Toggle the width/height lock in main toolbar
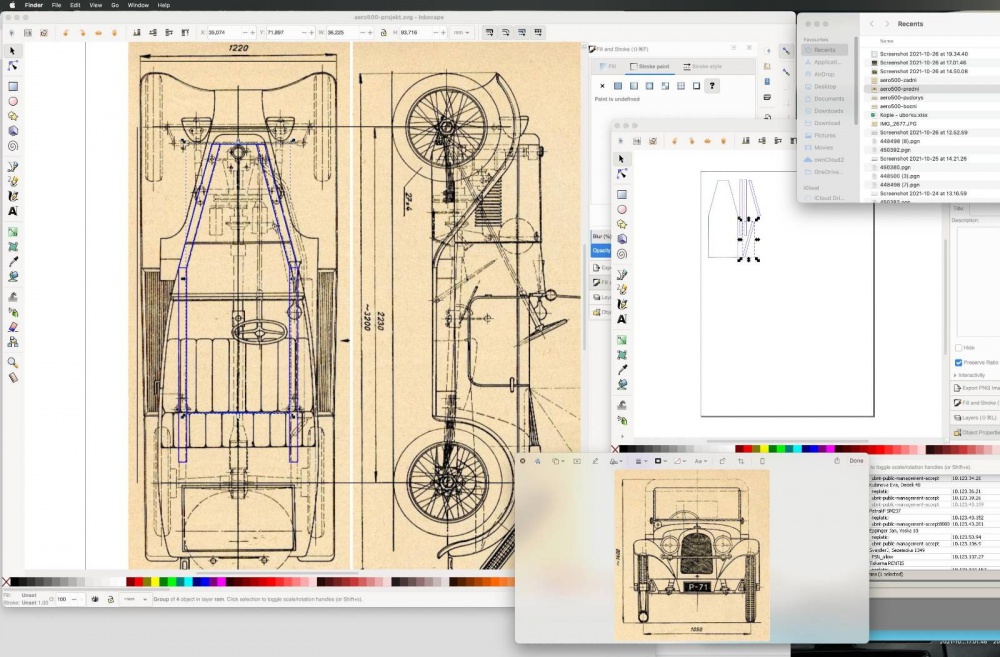Image resolution: width=1000 pixels, height=657 pixels. 383,33
